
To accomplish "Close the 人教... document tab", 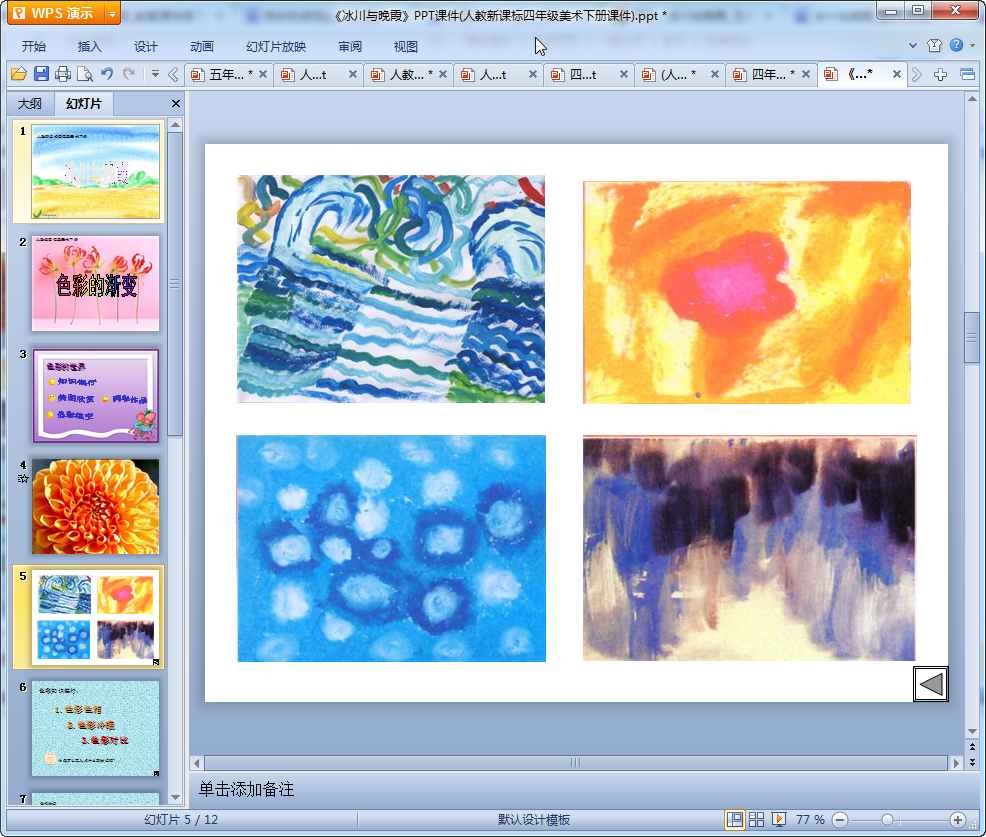I will pos(443,74).
